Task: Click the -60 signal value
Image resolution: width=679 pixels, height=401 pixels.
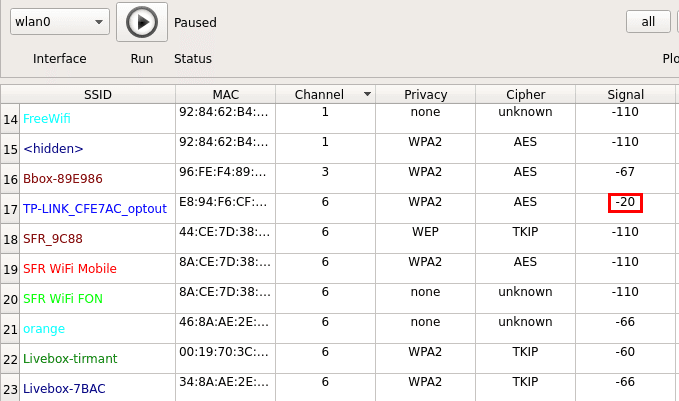Action: tap(625, 352)
